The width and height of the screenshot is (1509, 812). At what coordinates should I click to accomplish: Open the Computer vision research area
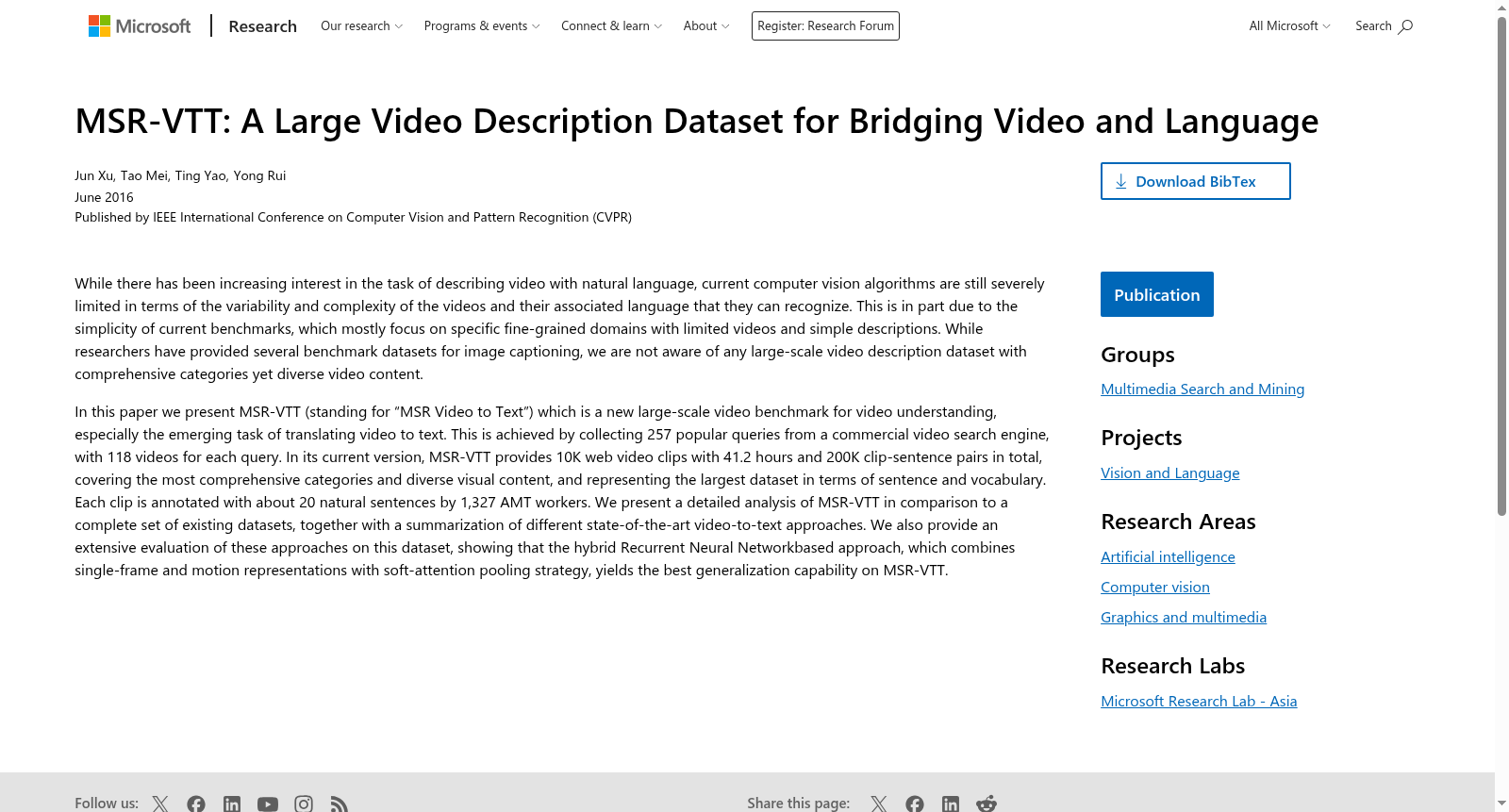click(1155, 587)
